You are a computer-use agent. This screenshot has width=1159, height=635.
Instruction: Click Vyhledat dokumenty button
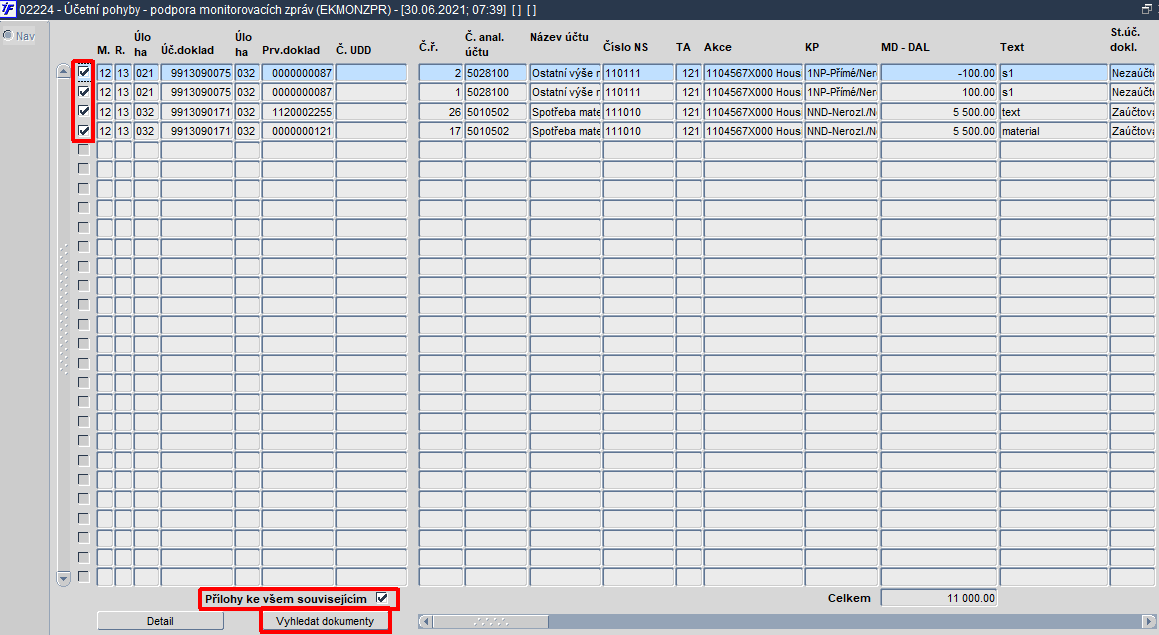(325, 621)
